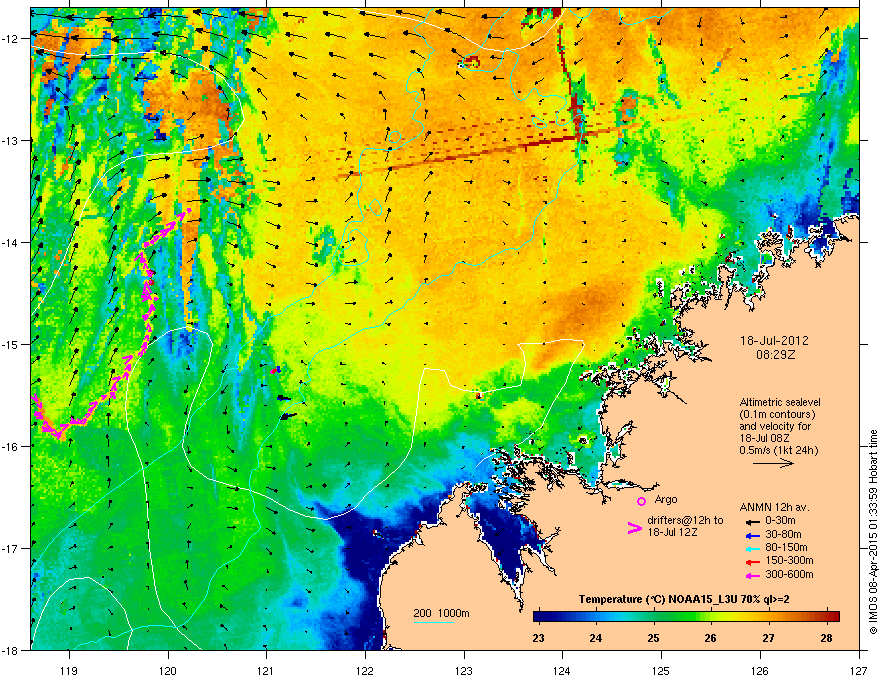Click the cyan 200 1000m isobath legend line
This screenshot has width=880, height=680.
tap(434, 622)
